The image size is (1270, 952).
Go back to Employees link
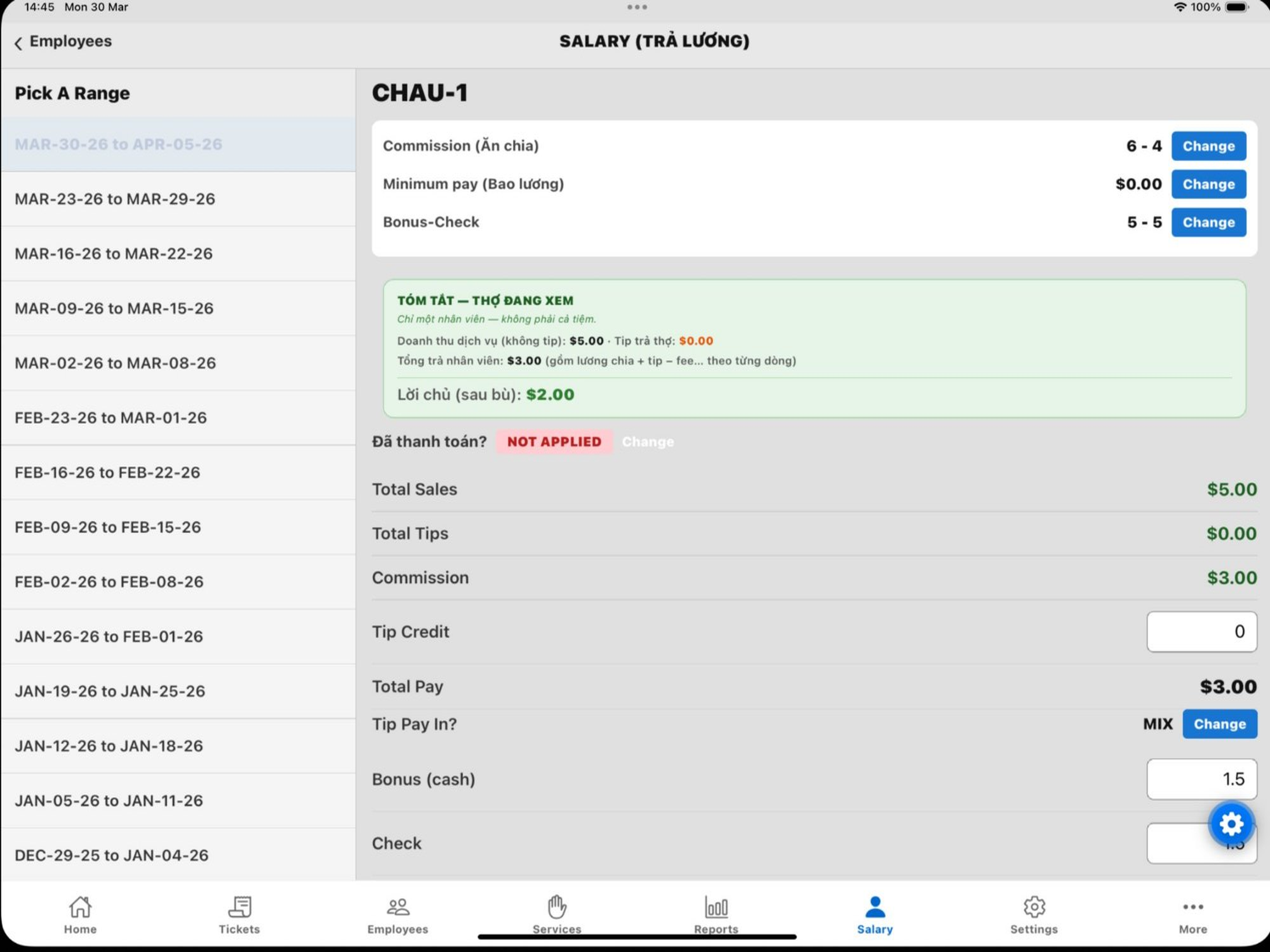coord(71,42)
